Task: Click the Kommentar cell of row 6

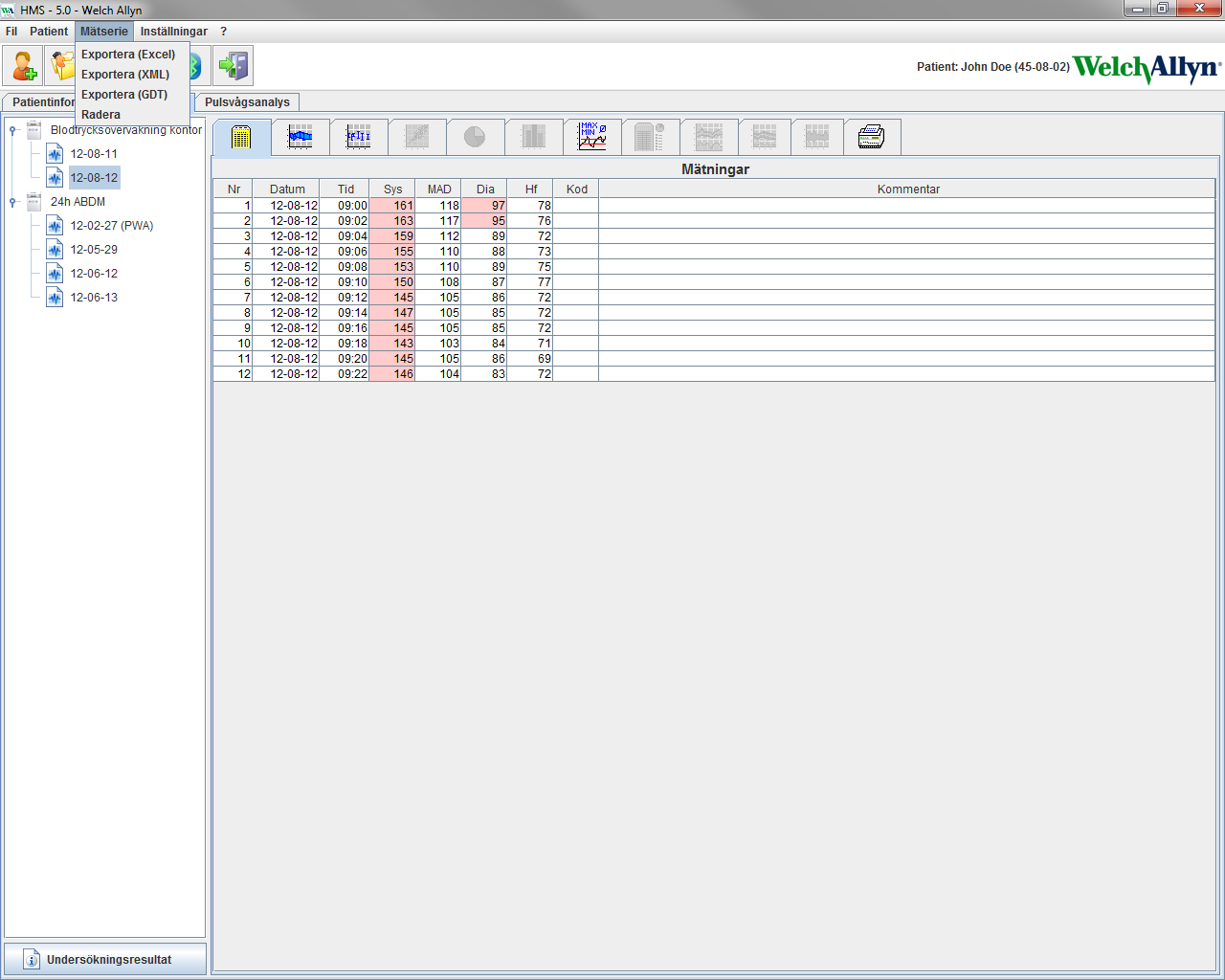Action: coord(907,282)
